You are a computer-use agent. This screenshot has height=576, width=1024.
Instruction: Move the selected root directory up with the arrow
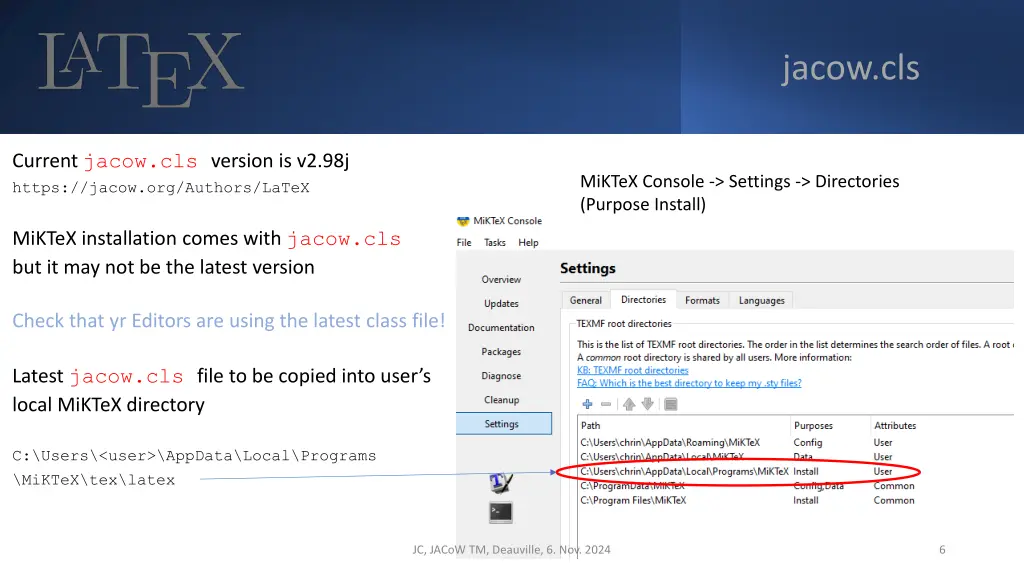click(629, 404)
